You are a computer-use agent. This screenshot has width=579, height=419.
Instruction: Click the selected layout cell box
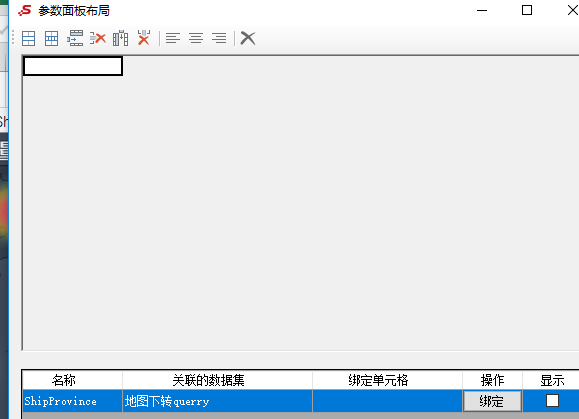[x=73, y=66]
